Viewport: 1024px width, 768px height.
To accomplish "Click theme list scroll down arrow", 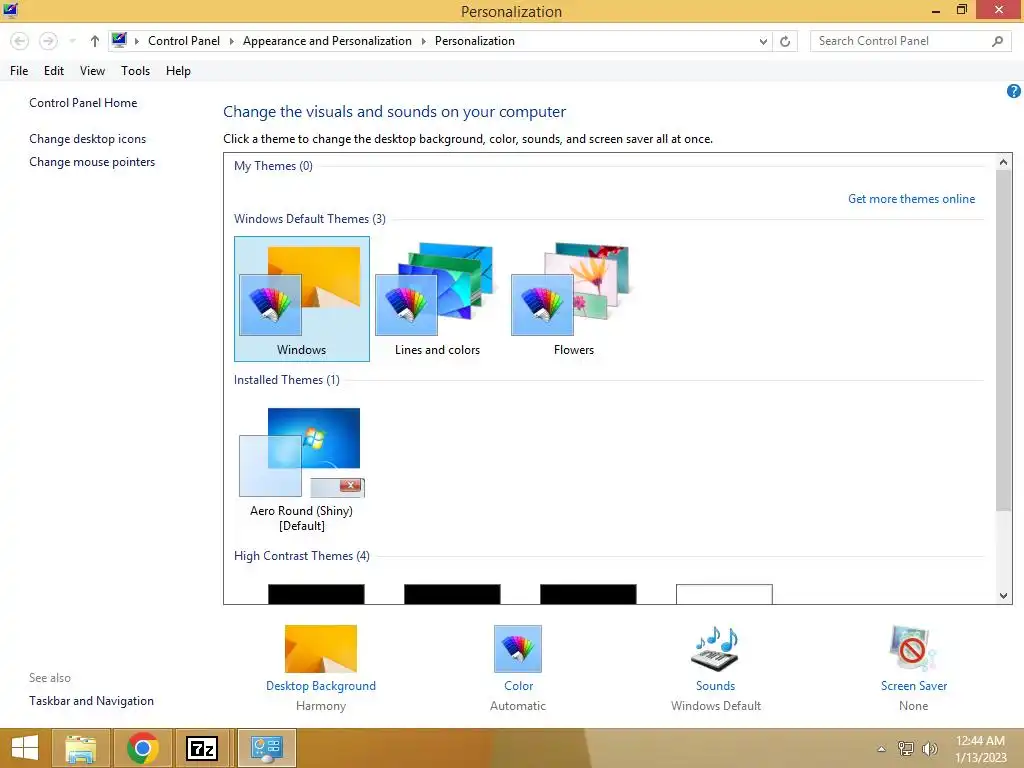I will (1004, 596).
